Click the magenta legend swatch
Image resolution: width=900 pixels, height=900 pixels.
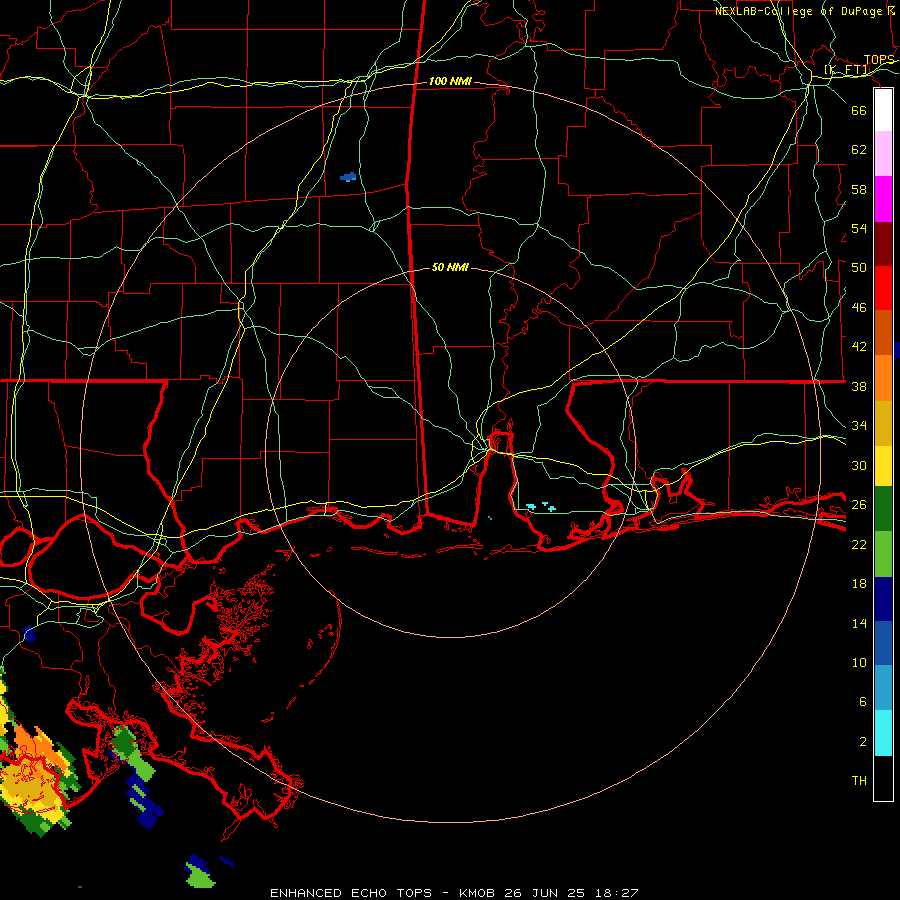pyautogui.click(x=883, y=199)
